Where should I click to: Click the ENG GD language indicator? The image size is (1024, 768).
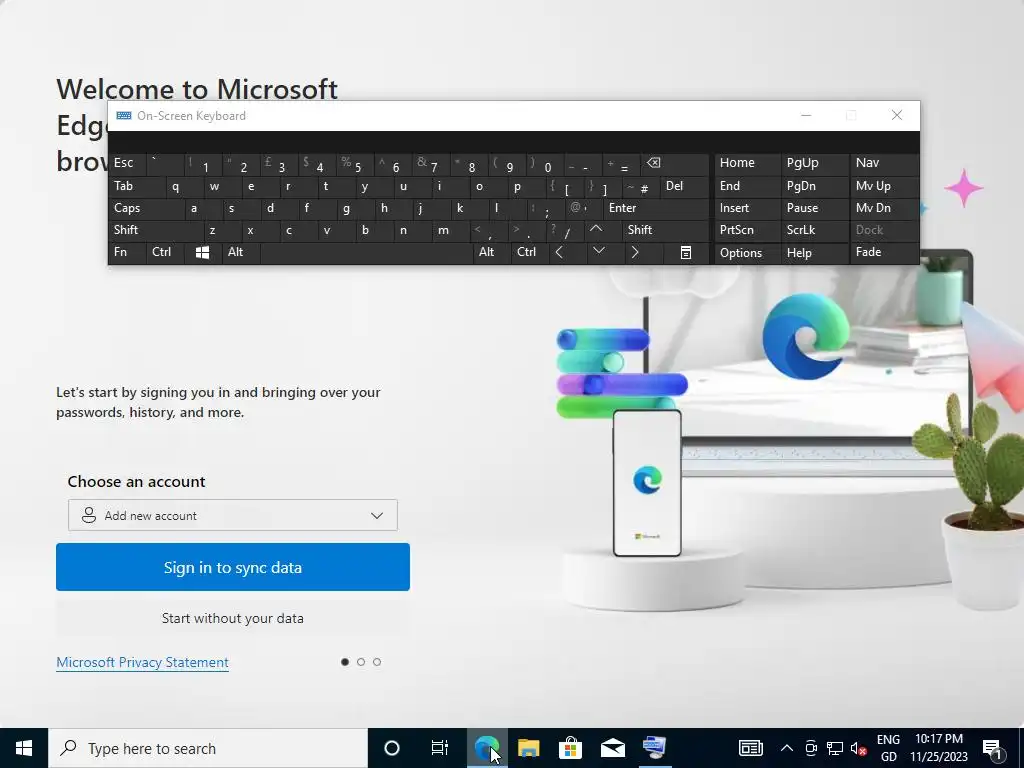(888, 748)
